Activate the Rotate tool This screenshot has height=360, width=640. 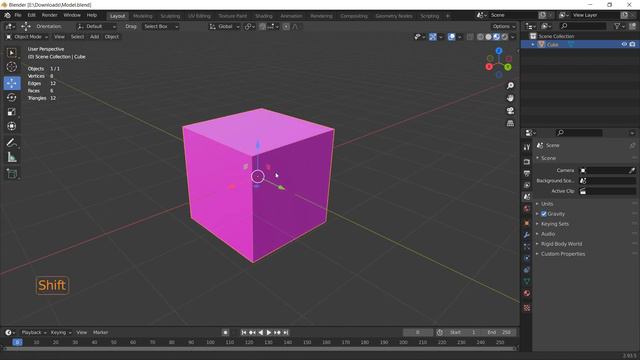click(x=12, y=98)
